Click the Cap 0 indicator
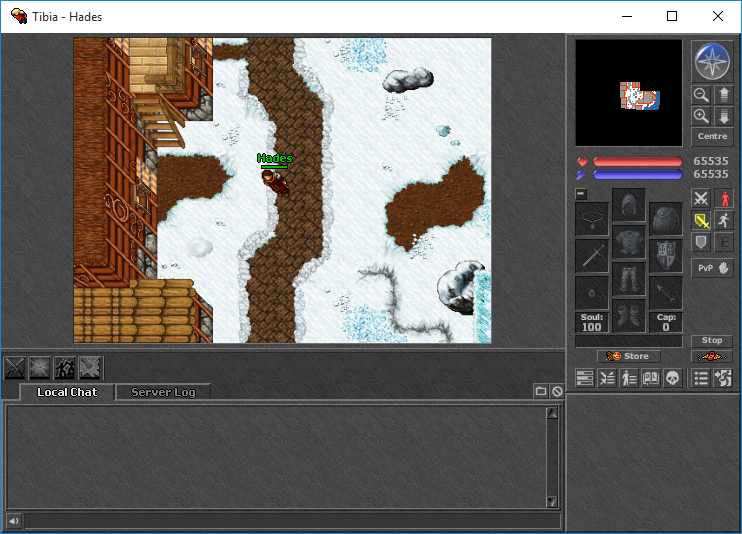This screenshot has width=742, height=534. [666, 322]
